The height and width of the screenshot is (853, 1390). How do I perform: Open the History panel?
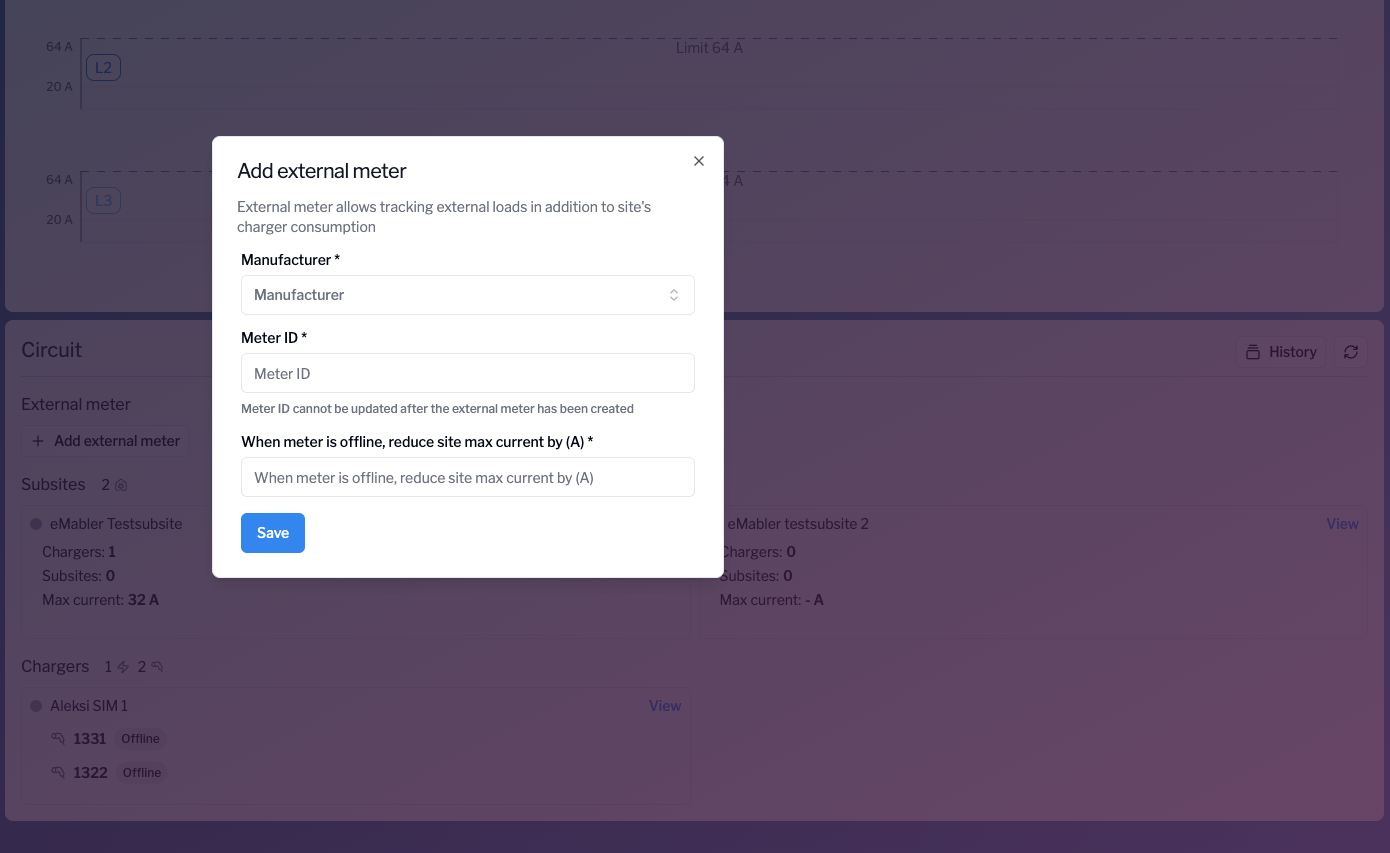(x=1281, y=351)
